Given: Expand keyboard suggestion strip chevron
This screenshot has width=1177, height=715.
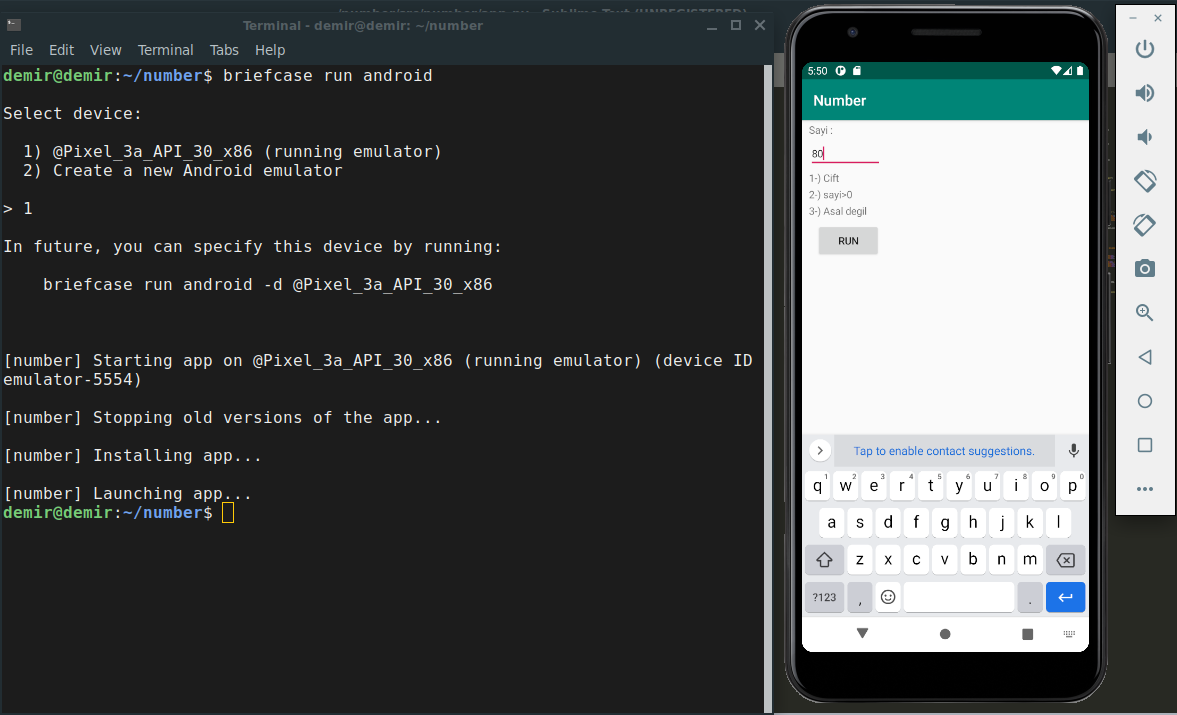Looking at the screenshot, I should click(820, 450).
